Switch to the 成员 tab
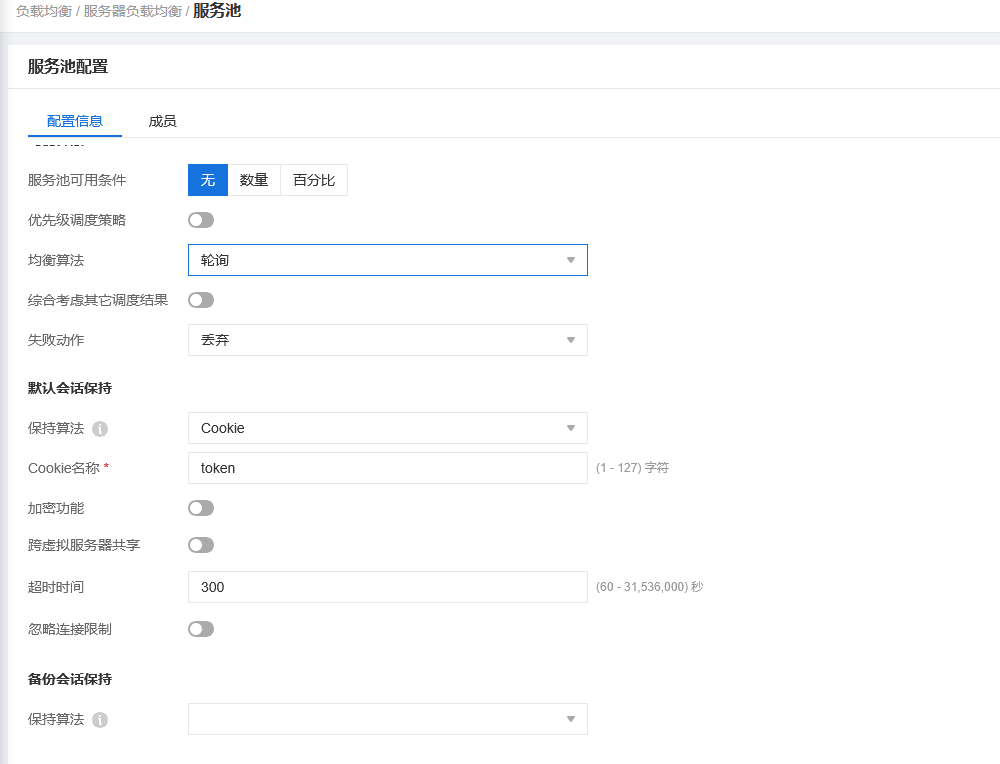Screen dimensions: 1000x764 pyautogui.click(x=162, y=121)
